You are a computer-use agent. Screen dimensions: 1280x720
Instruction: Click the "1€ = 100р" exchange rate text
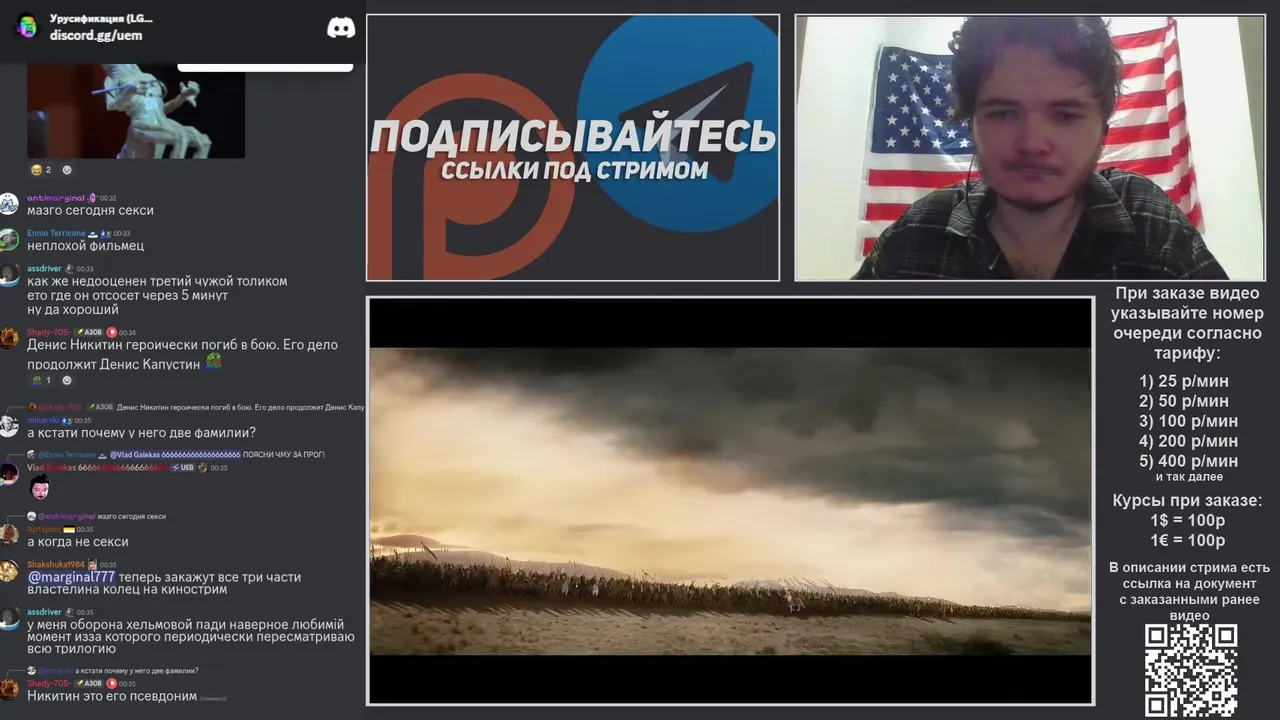click(1187, 541)
